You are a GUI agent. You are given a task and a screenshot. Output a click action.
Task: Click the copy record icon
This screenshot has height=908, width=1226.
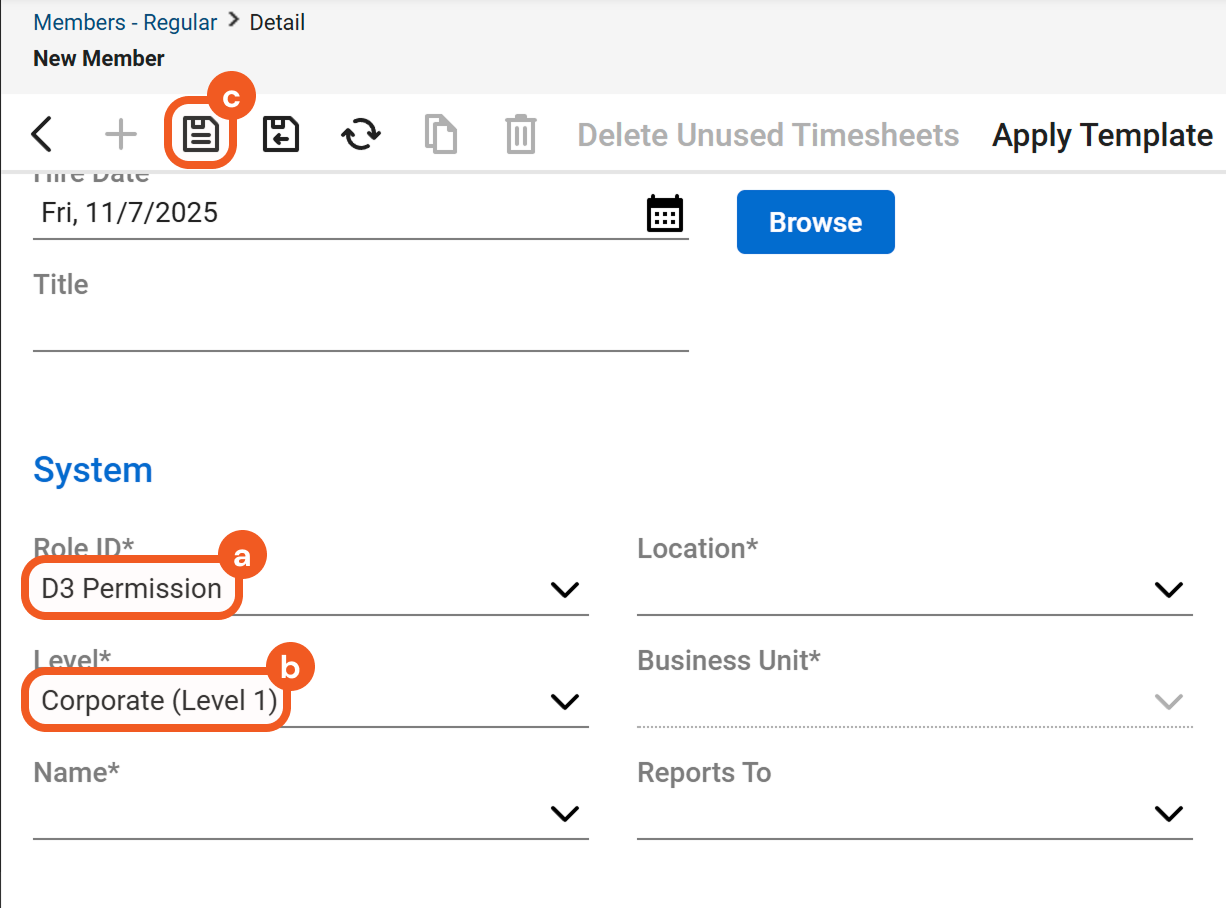tap(441, 134)
